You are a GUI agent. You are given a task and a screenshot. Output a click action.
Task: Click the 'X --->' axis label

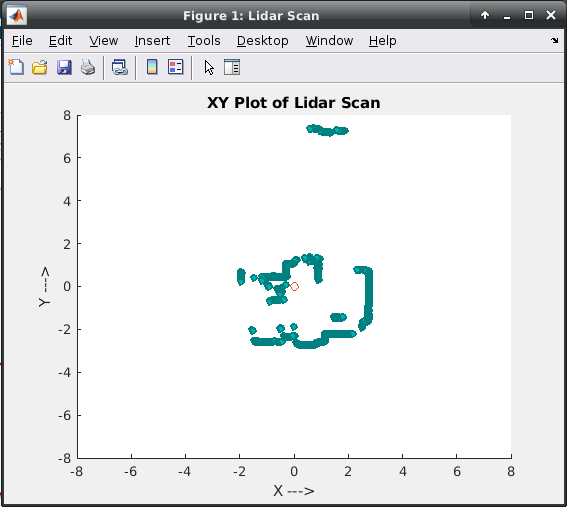(294, 491)
